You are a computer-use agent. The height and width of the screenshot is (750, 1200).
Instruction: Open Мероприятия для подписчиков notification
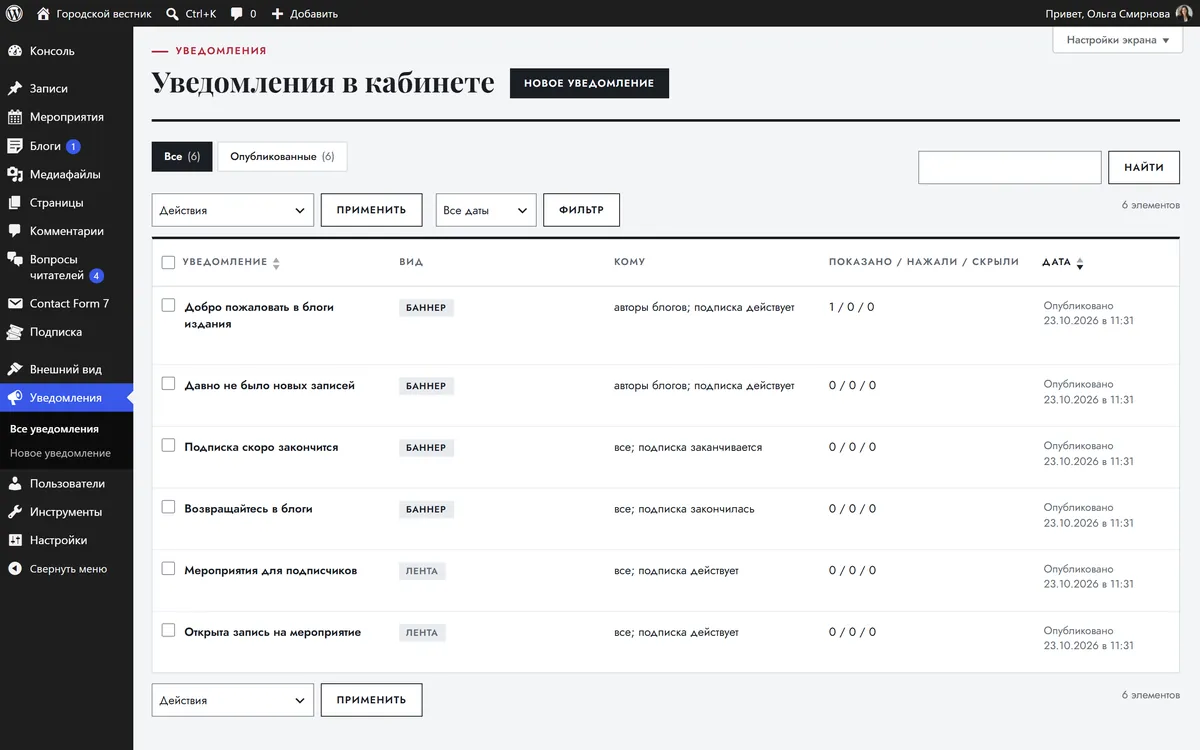271,570
